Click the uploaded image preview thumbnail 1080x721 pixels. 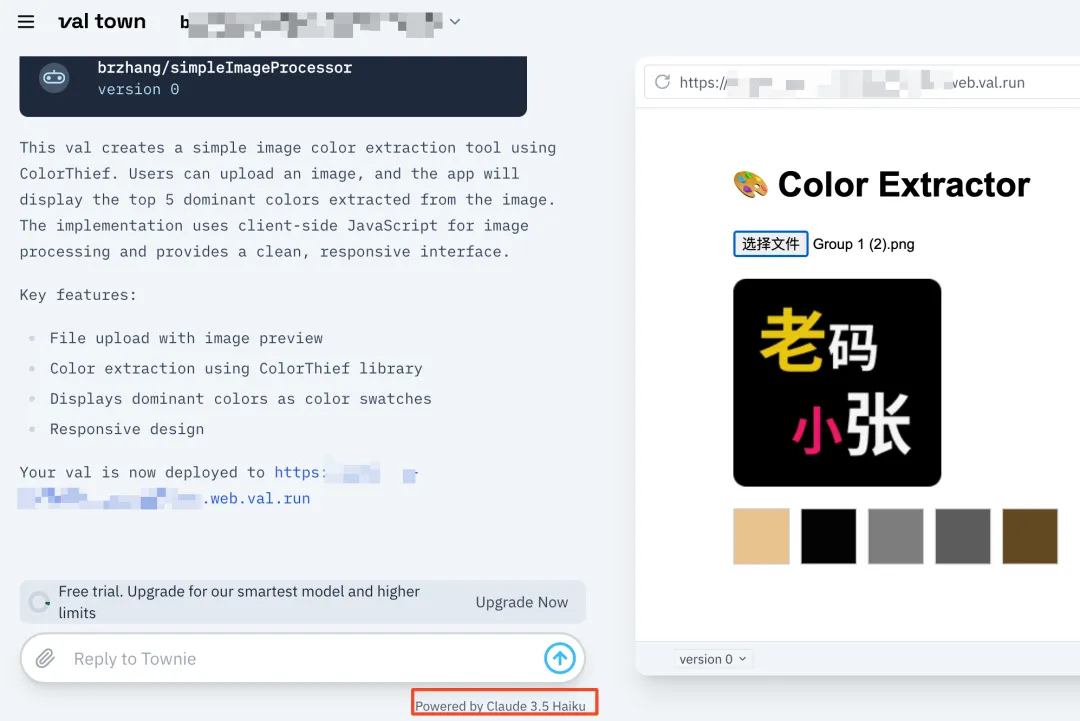tap(837, 382)
